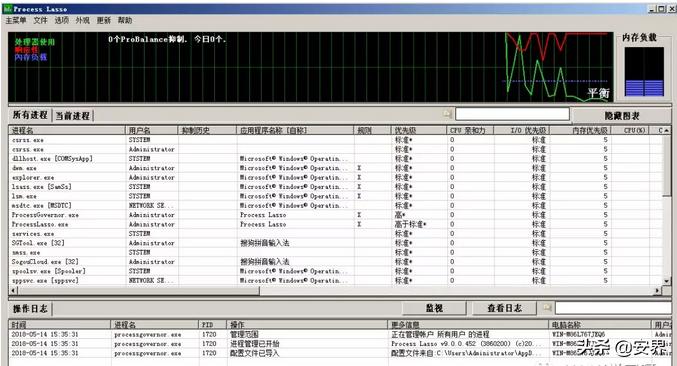Click the 高于标准 priority of ProcessLasso.exe
The image size is (677, 366).
point(410,224)
